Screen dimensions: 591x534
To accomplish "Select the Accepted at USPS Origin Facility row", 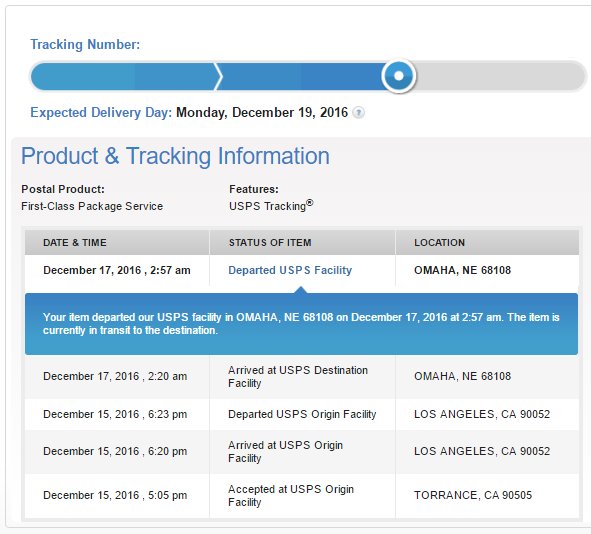I will coord(302,496).
